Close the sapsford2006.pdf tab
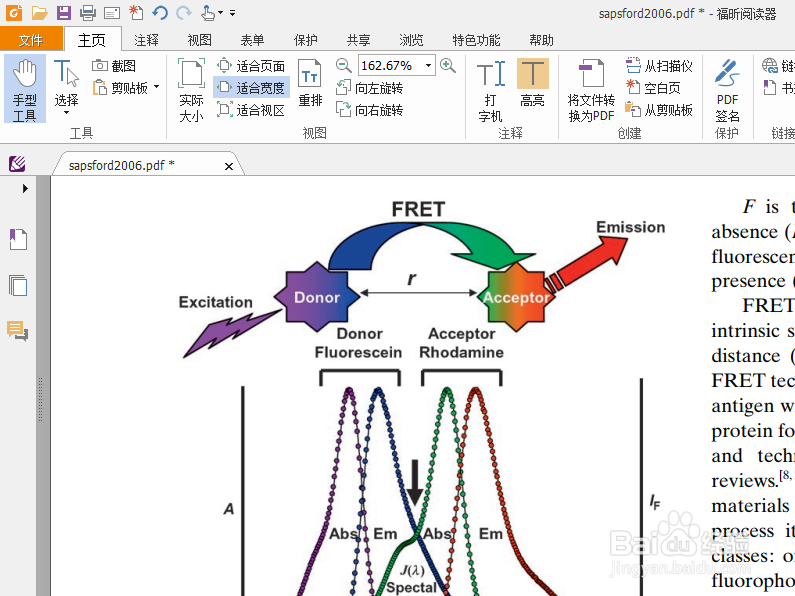 tap(229, 166)
